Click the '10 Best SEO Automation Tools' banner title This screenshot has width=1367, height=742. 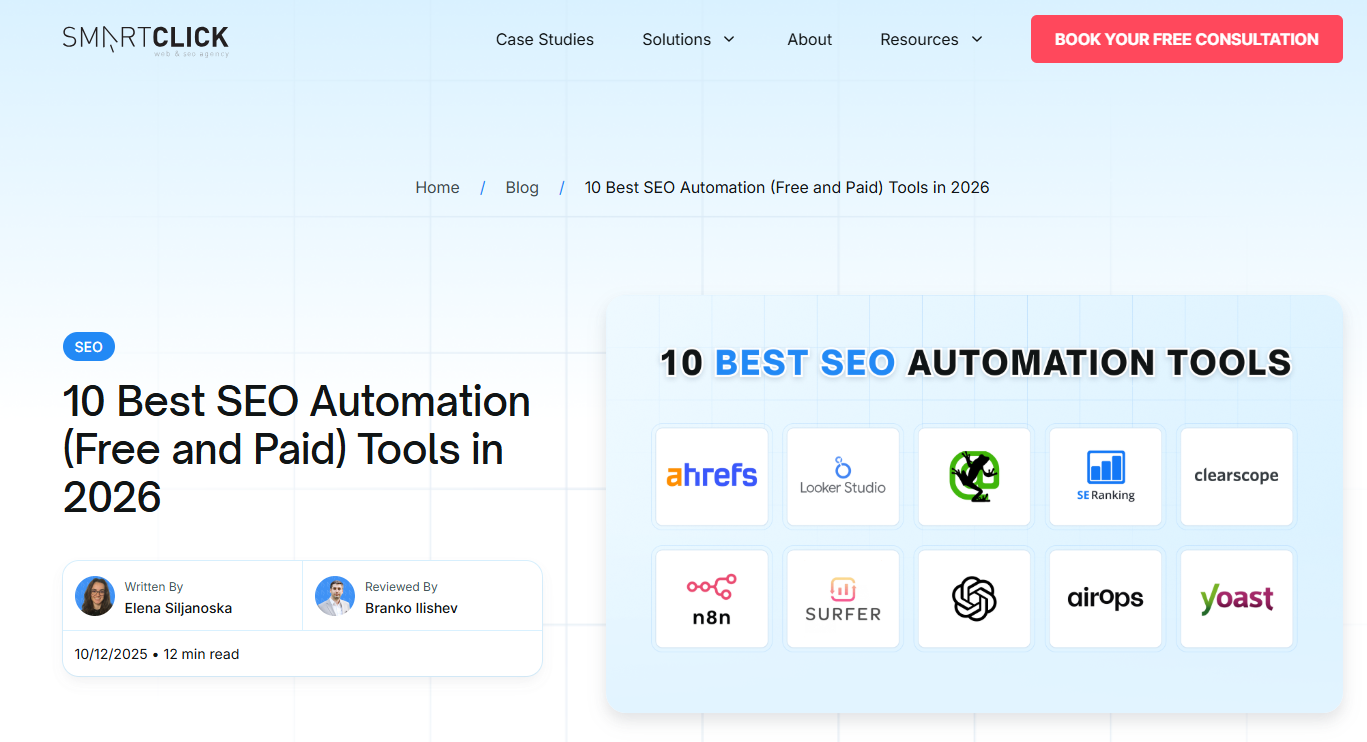click(x=976, y=363)
